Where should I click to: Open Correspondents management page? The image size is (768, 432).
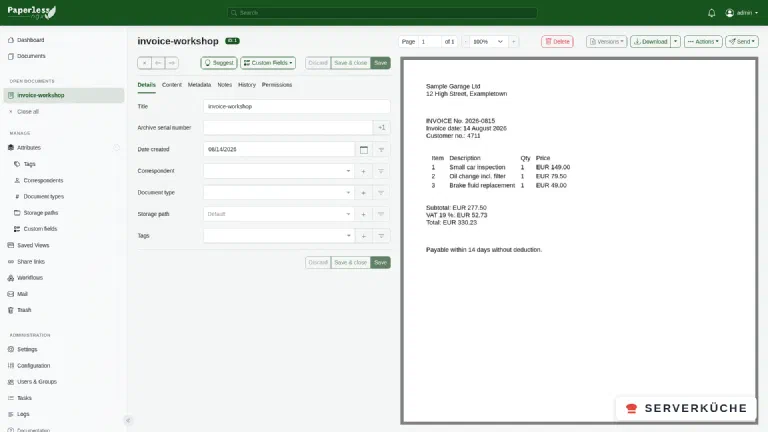(x=43, y=180)
